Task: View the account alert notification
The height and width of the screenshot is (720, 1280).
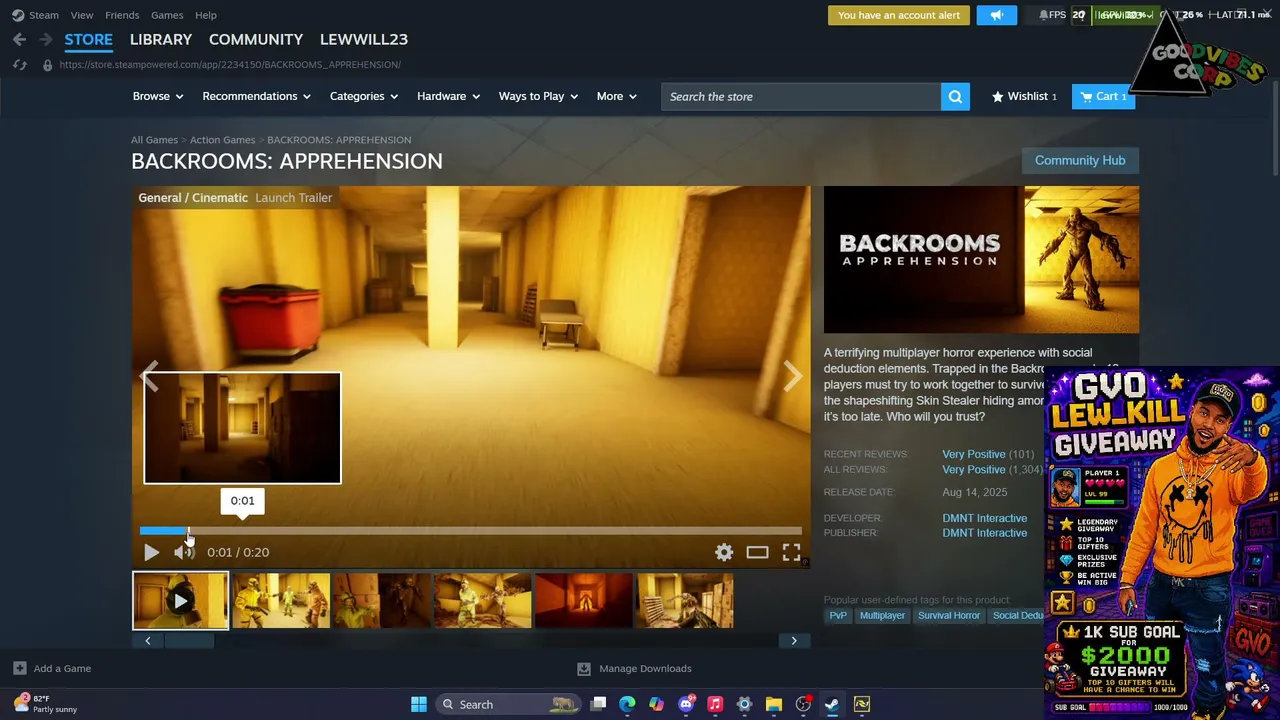Action: pyautogui.click(x=899, y=15)
